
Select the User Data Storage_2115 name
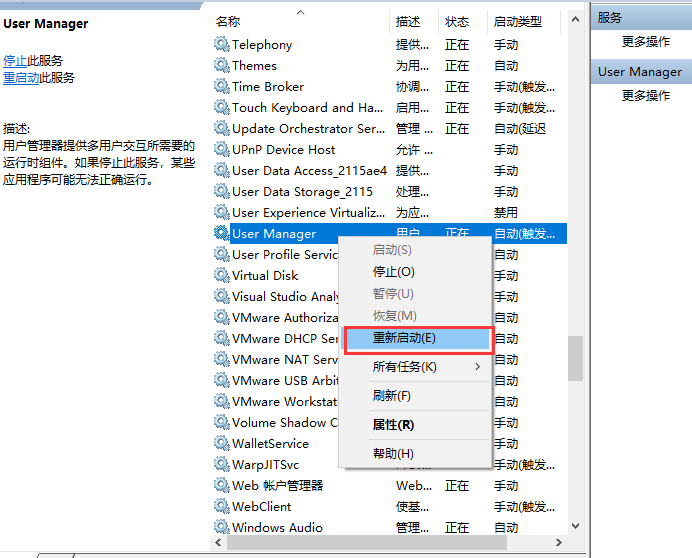coord(302,192)
